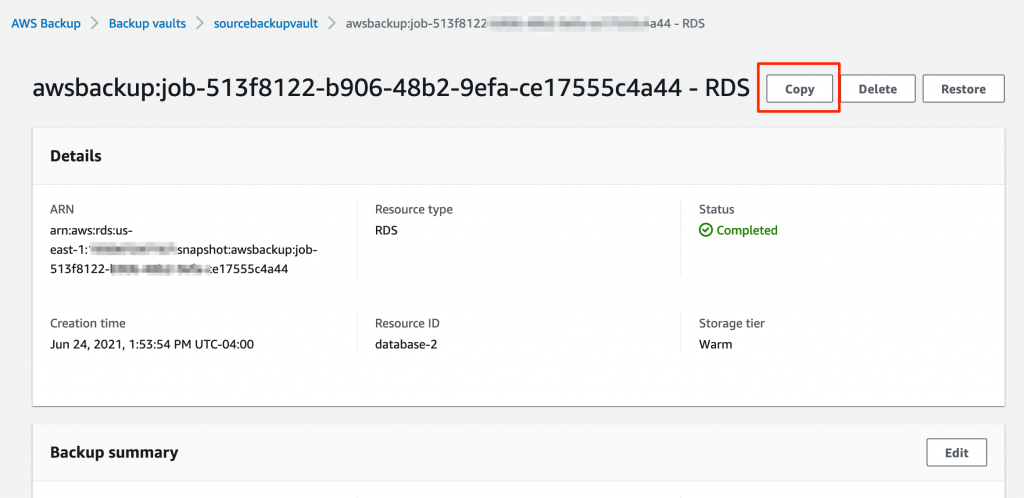Click the Copy button
Image resolution: width=1024 pixels, height=498 pixels.
point(799,89)
